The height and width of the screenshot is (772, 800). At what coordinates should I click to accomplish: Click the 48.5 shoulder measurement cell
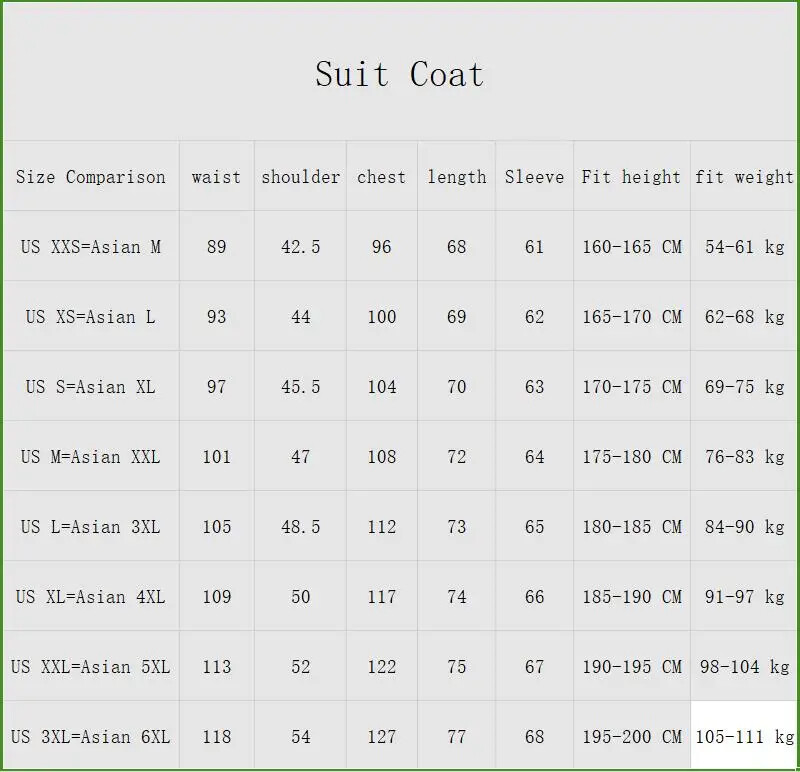300,527
